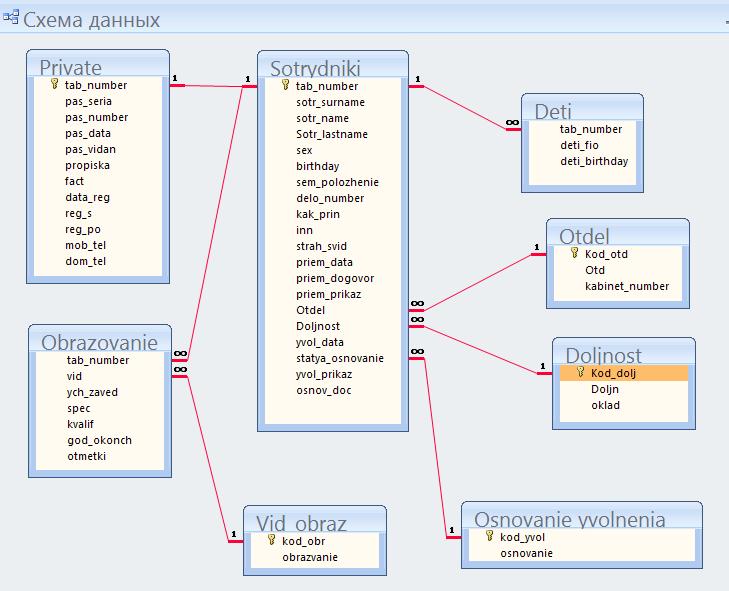Image resolution: width=729 pixels, height=591 pixels.
Task: Select dom_tel field in Private
Action: (86, 261)
